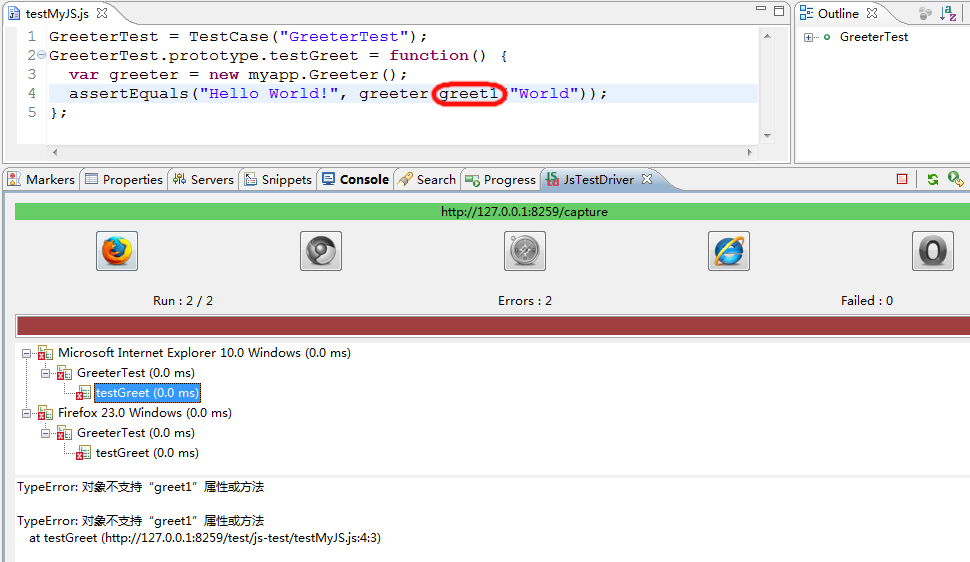970x562 pixels.
Task: Click the stack trace line 'at testGreet'
Action: 205,538
